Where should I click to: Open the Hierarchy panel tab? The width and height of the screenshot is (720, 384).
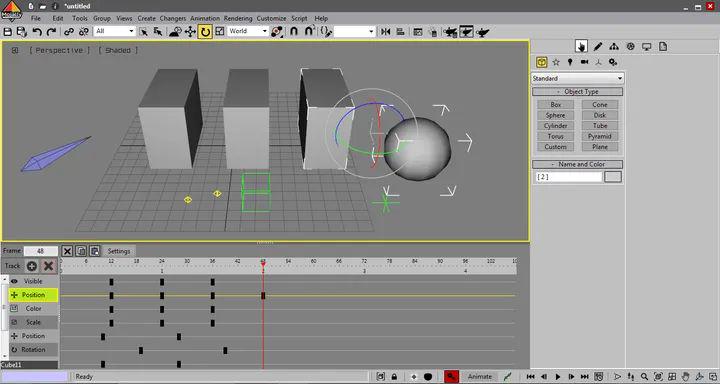coord(614,46)
